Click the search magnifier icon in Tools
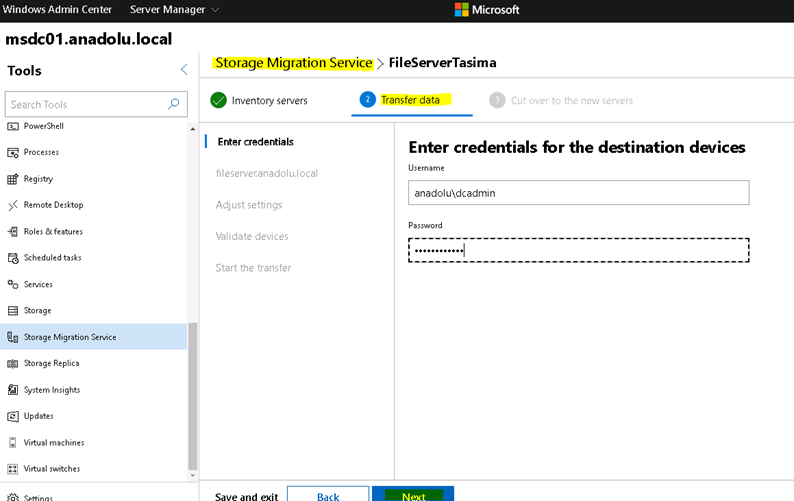This screenshot has width=794, height=501. tap(173, 104)
